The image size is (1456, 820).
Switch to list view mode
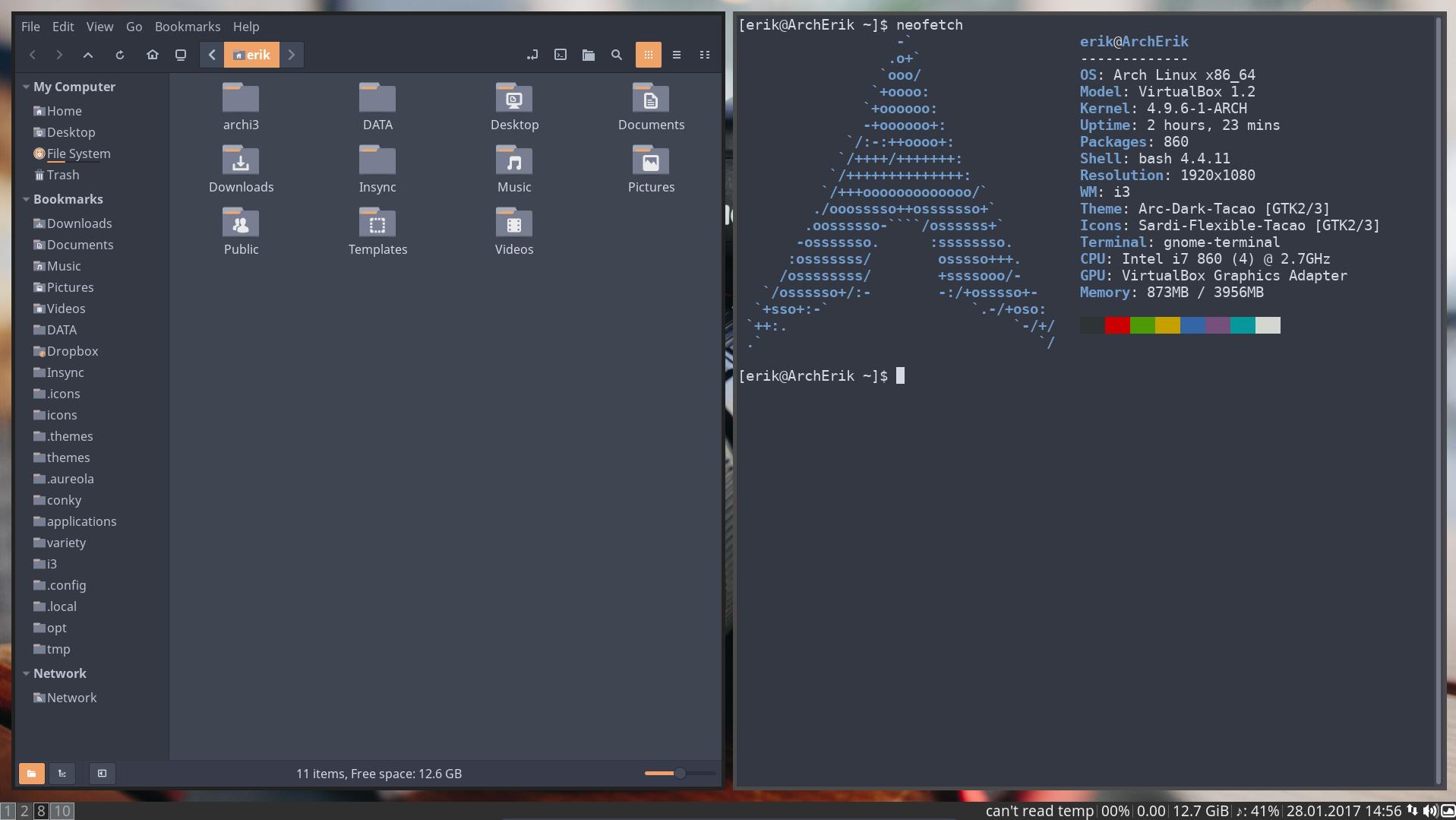(677, 55)
